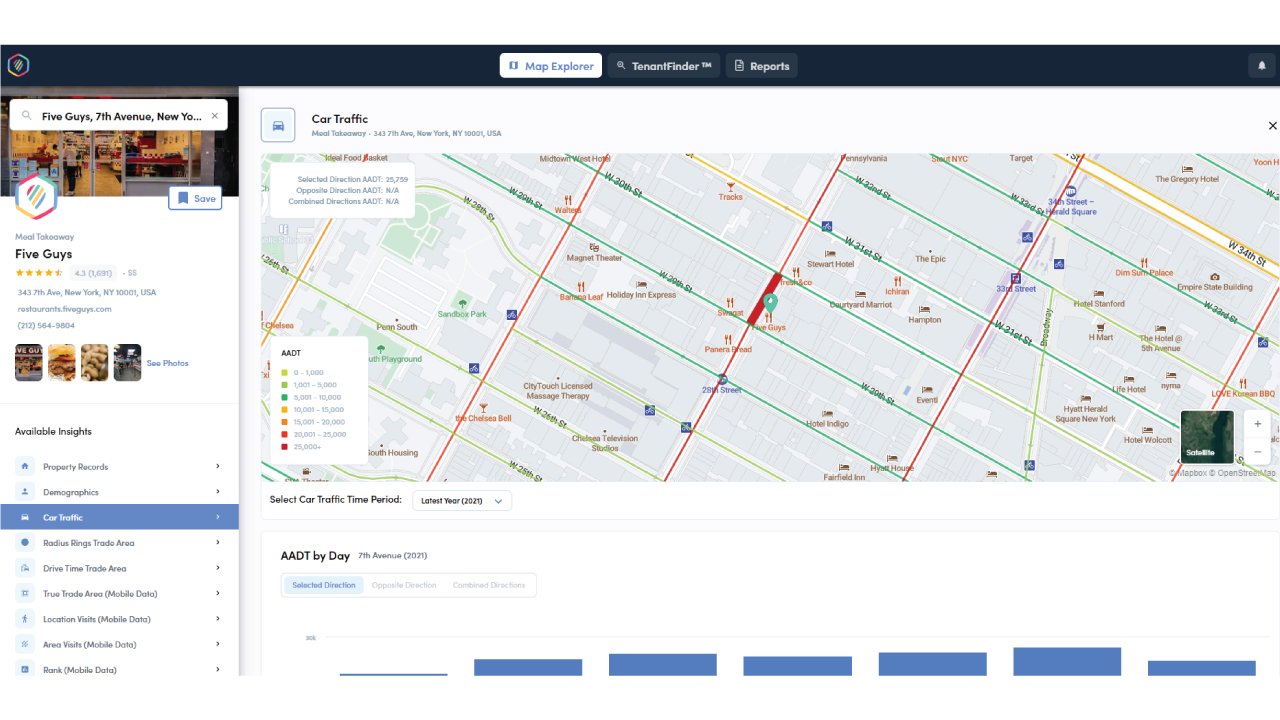
Task: Click the 5,001 – 10,000 green legend swatch
Action: (x=284, y=397)
